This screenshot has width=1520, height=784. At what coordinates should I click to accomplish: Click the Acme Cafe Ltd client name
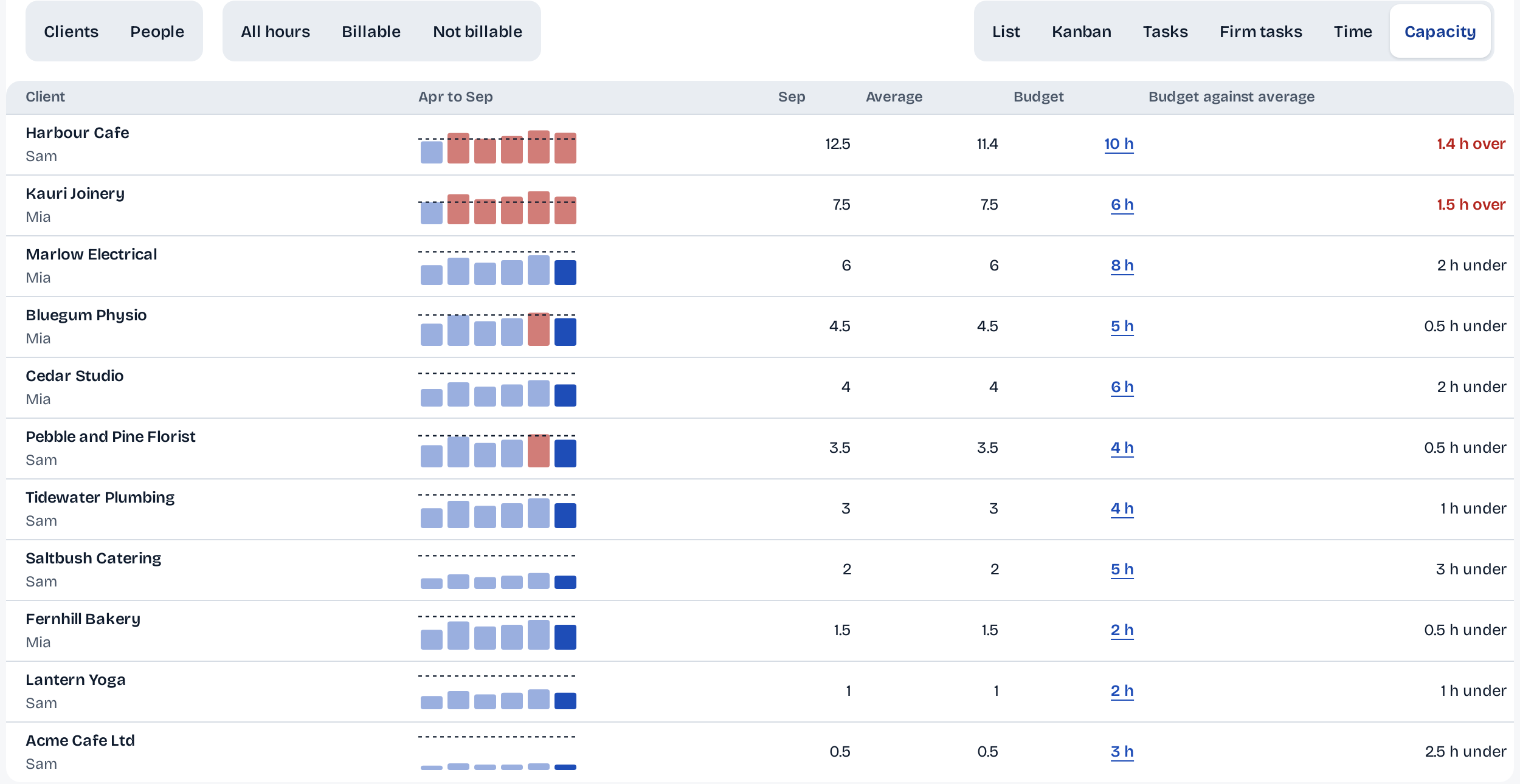coord(80,740)
